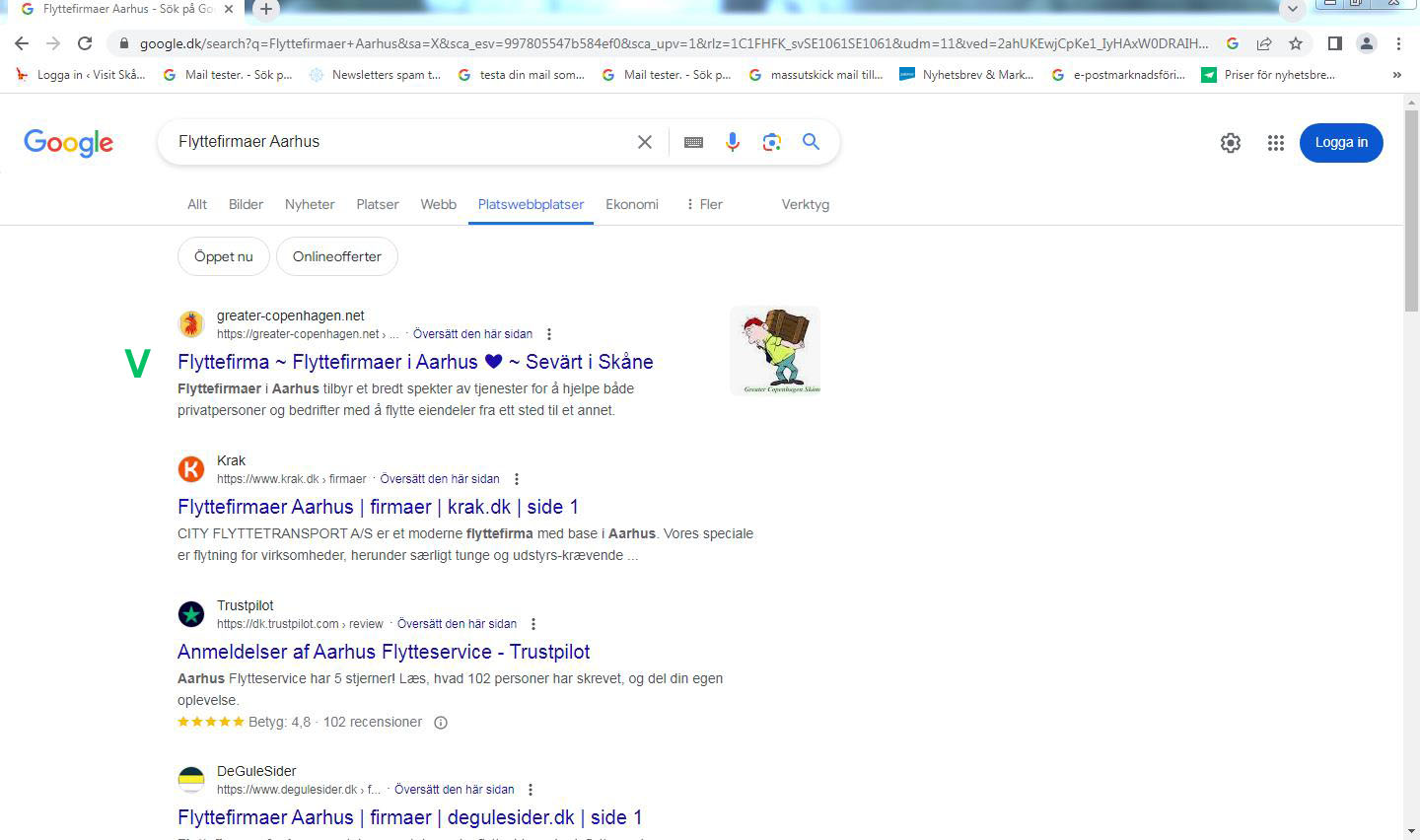Open a new browser tab
Viewport: 1420px width, 840px height.
click(x=265, y=9)
